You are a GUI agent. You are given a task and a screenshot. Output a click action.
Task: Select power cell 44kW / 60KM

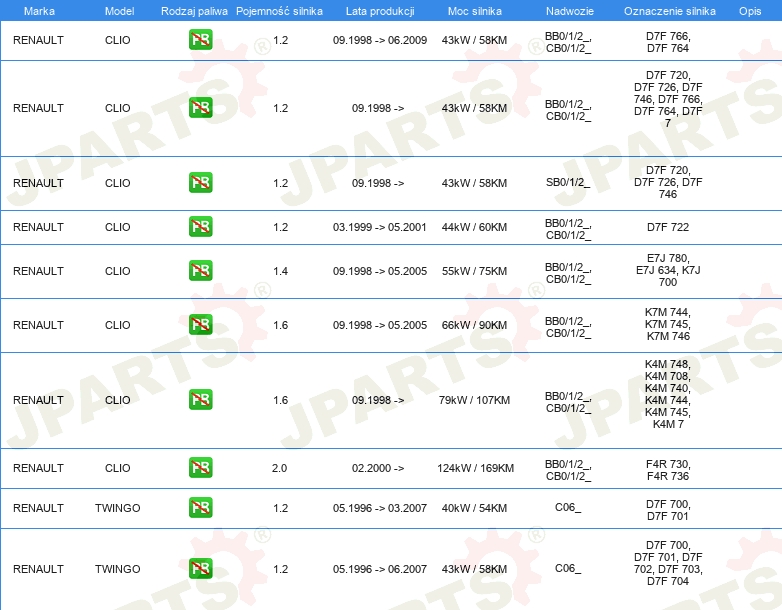[474, 227]
